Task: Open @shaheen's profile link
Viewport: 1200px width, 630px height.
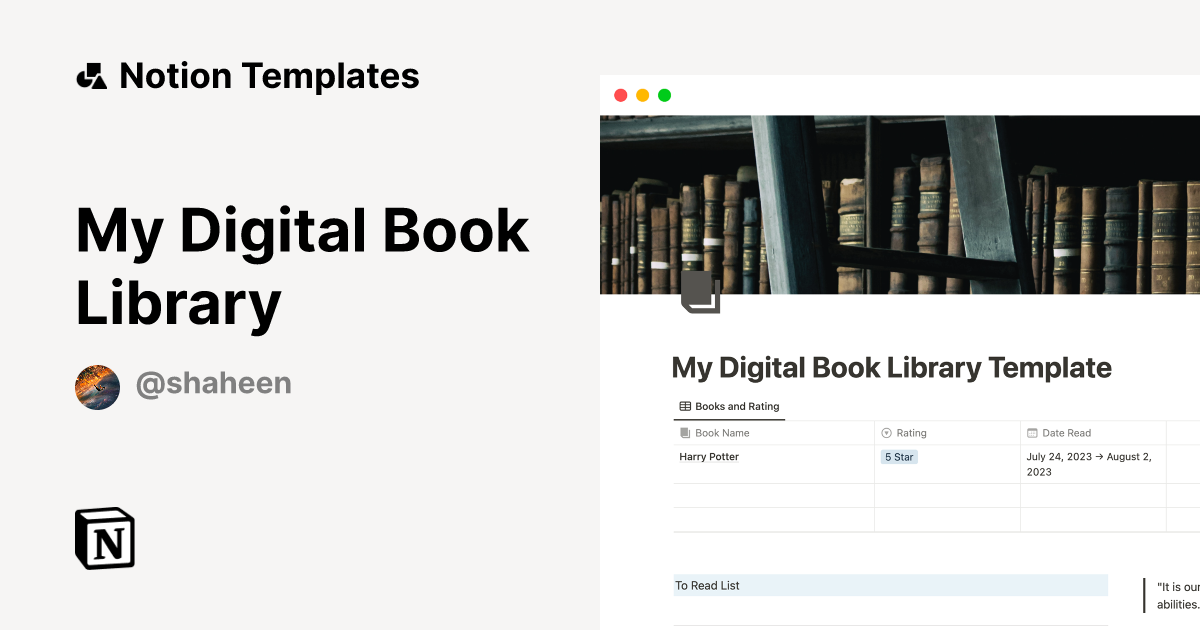Action: (213, 384)
